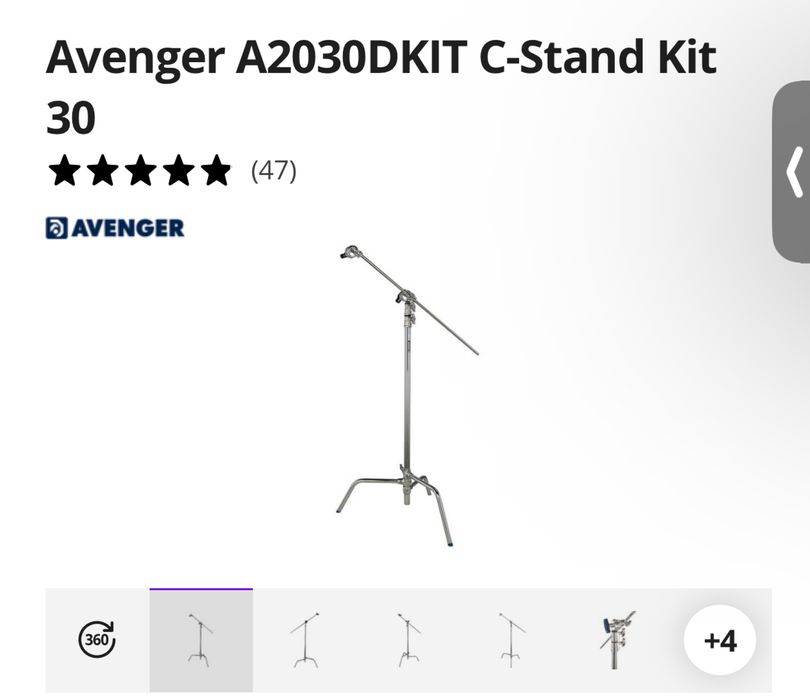Viewport: 810px width, 700px height.
Task: Show the +4 more images button
Action: [720, 641]
